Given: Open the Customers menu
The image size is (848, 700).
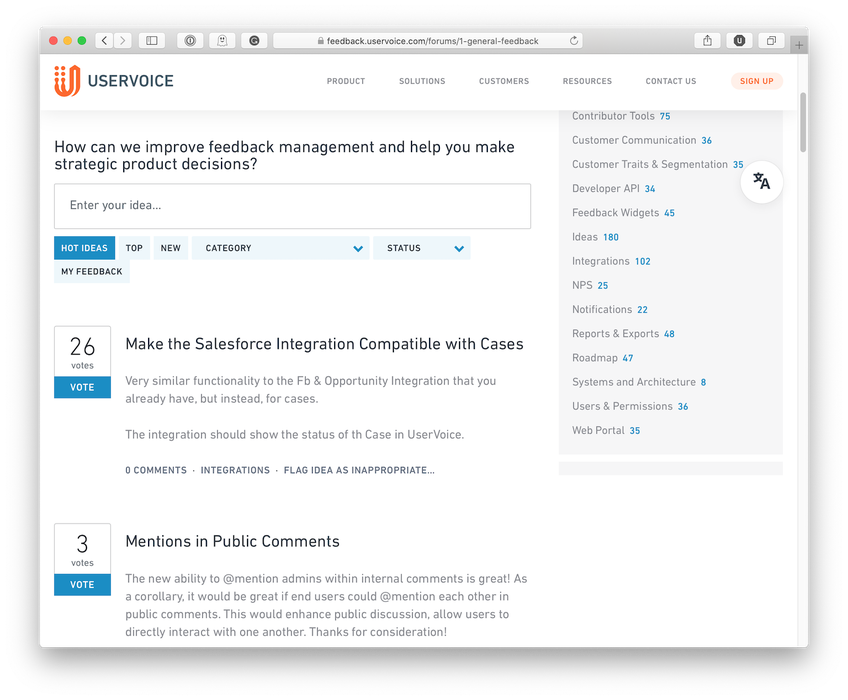Looking at the screenshot, I should coord(504,81).
